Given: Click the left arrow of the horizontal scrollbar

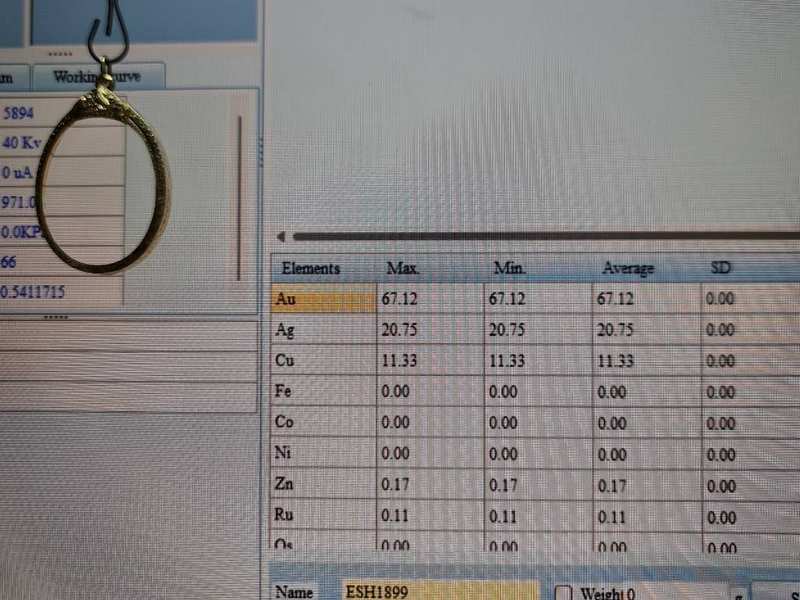Looking at the screenshot, I should (281, 237).
